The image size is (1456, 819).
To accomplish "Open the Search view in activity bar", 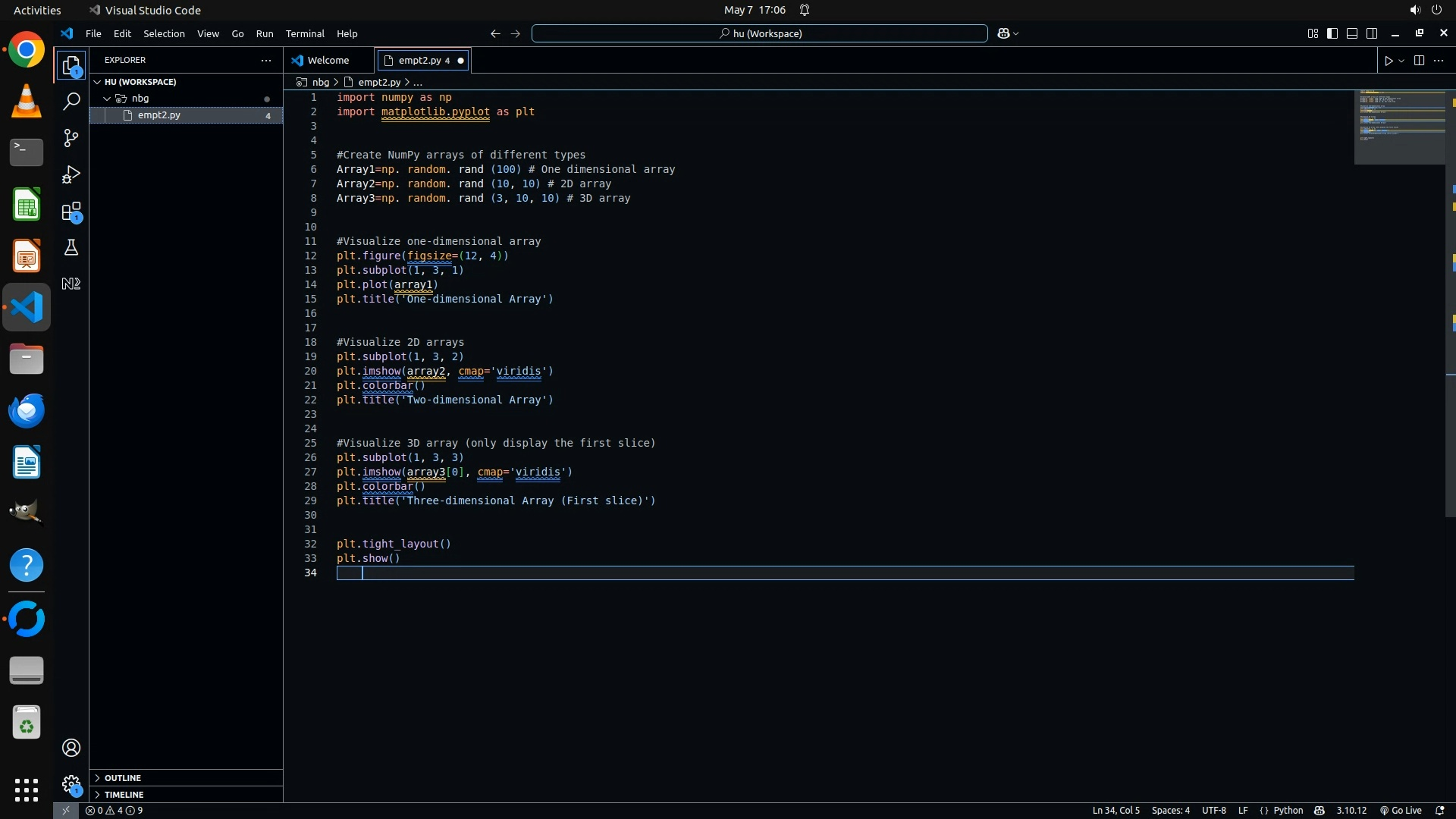I will [x=71, y=102].
